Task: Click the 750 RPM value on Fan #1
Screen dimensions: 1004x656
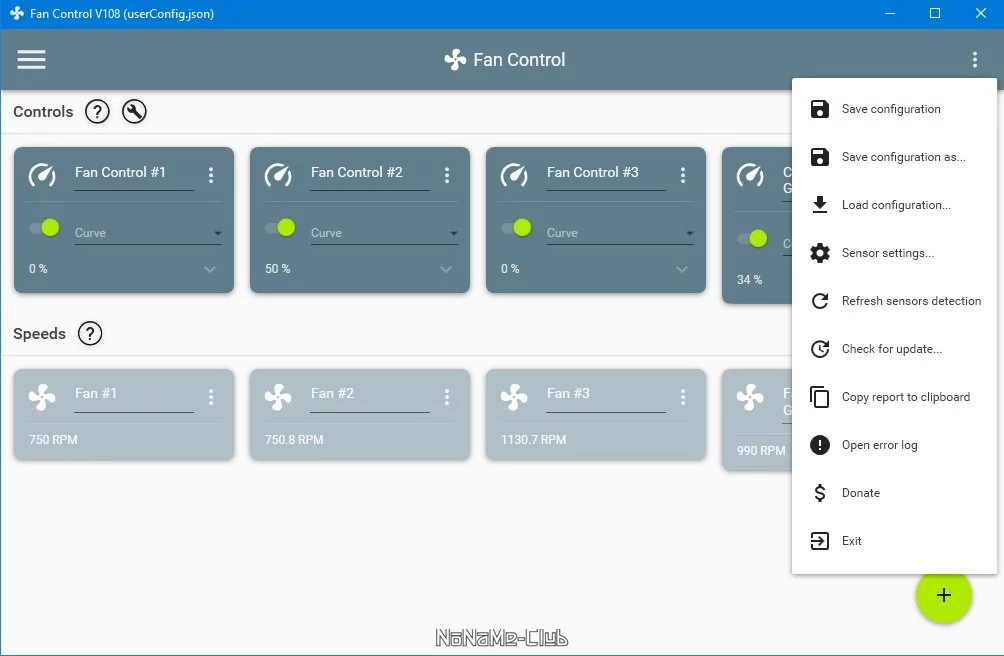Action: point(53,440)
